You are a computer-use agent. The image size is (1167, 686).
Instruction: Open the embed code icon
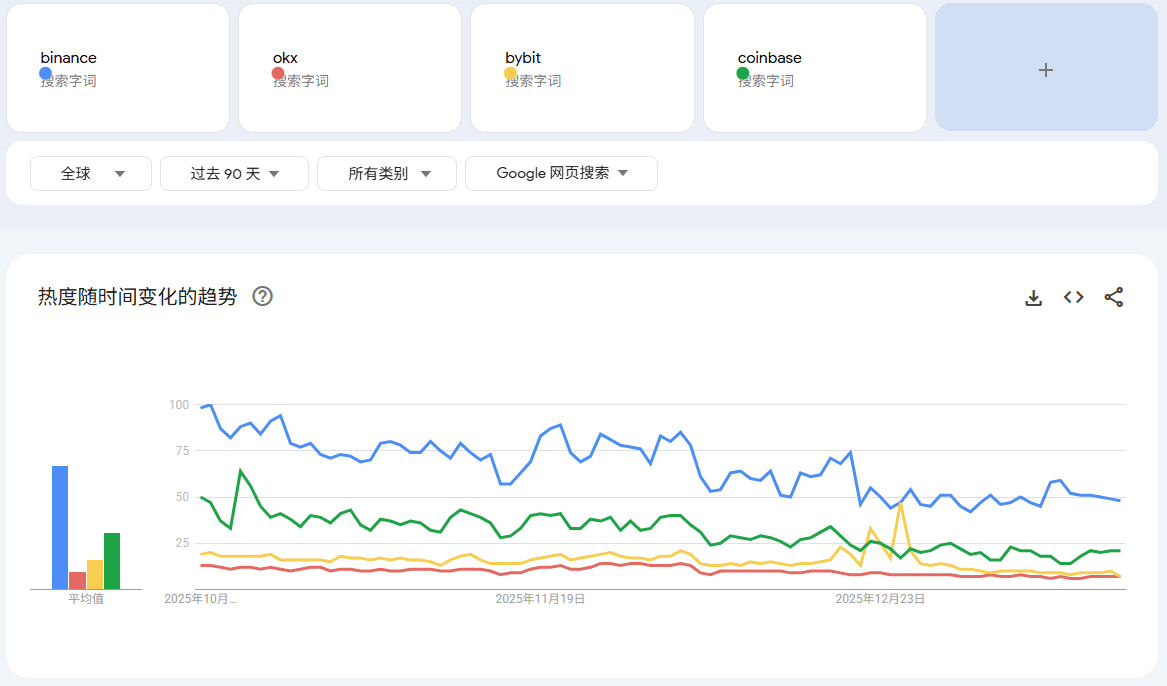1073,297
